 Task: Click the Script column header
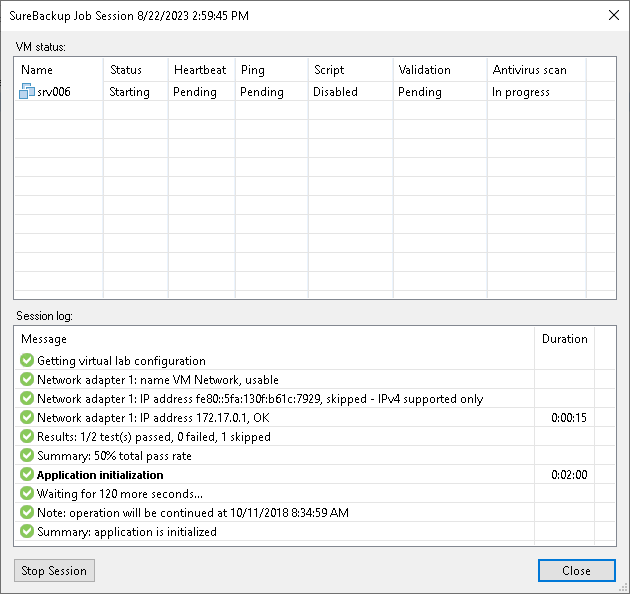[x=351, y=70]
